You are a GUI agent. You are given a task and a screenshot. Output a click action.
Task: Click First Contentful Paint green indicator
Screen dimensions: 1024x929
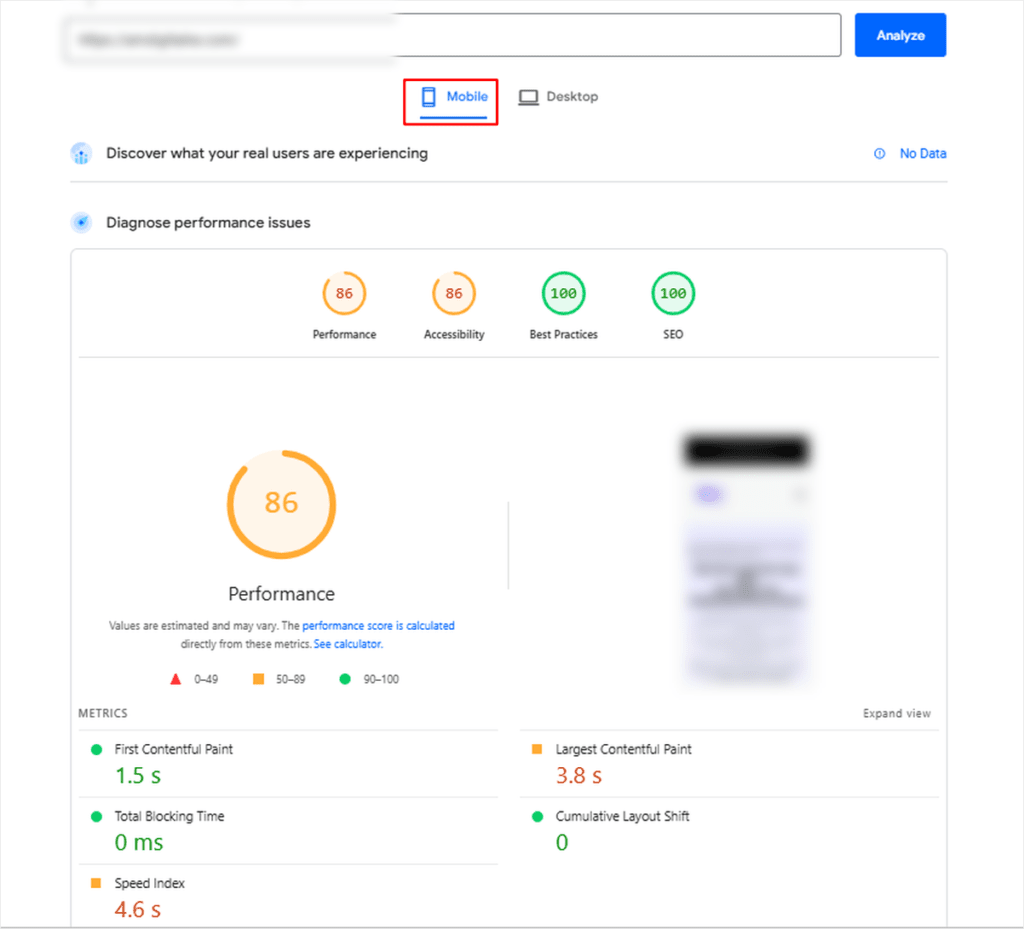(97, 749)
